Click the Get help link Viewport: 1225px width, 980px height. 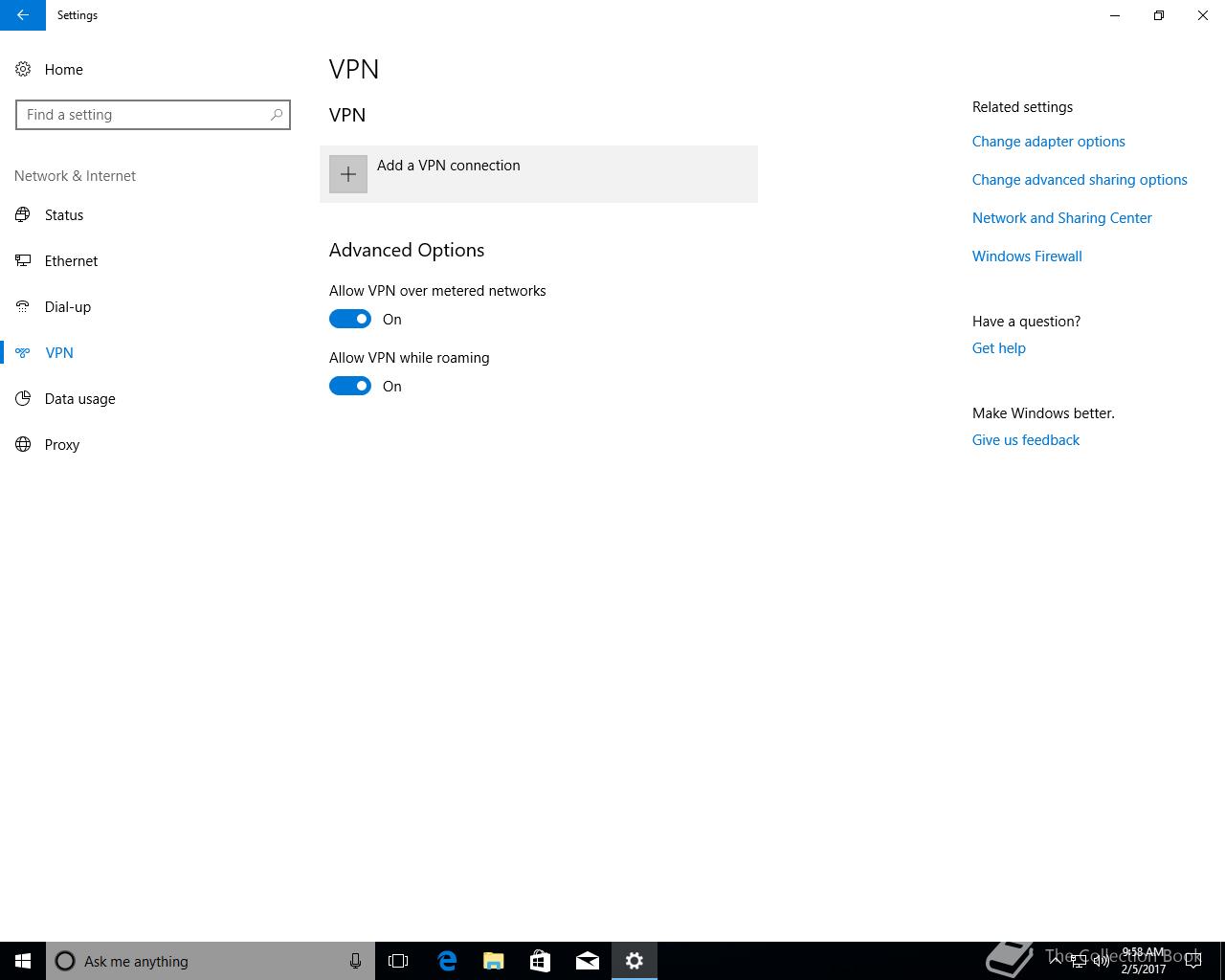[998, 348]
